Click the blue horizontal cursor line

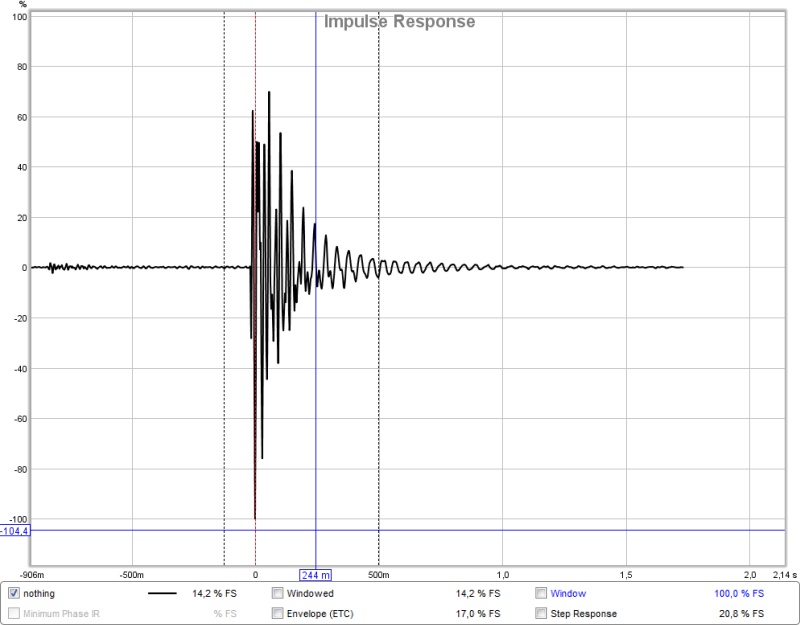tap(459, 531)
